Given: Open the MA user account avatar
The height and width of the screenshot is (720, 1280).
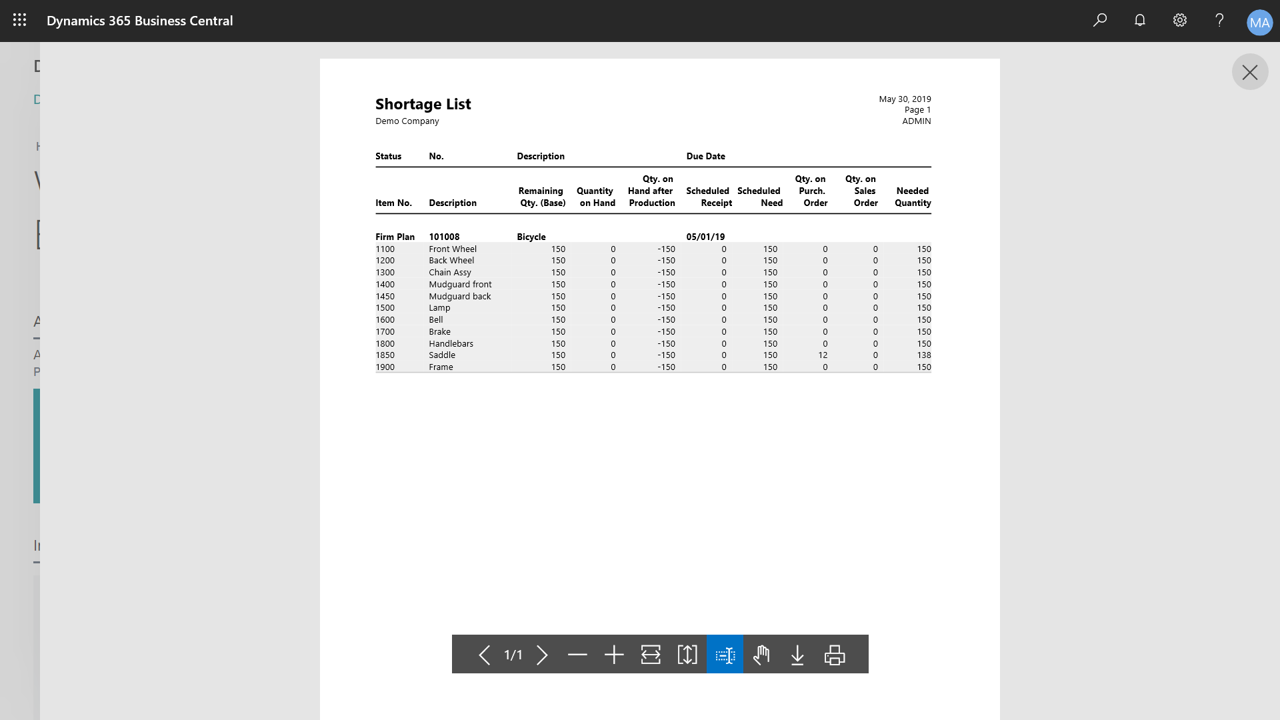Looking at the screenshot, I should 1259,22.
